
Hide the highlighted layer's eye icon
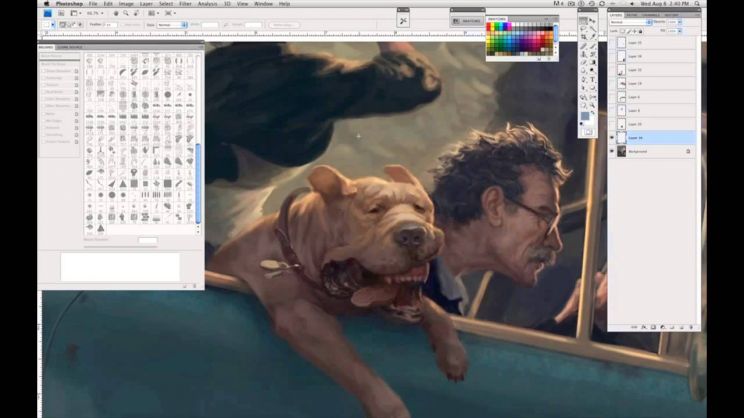[612, 138]
